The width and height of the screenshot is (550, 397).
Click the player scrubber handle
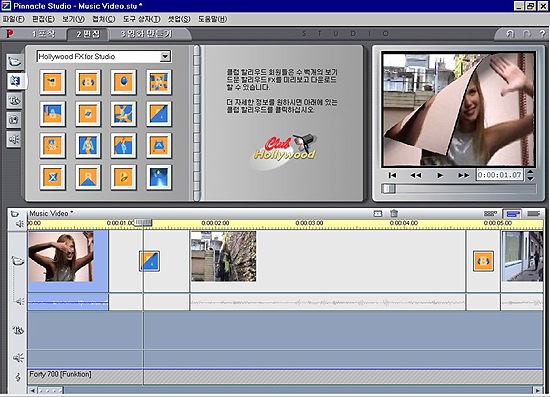pyautogui.click(x=388, y=189)
